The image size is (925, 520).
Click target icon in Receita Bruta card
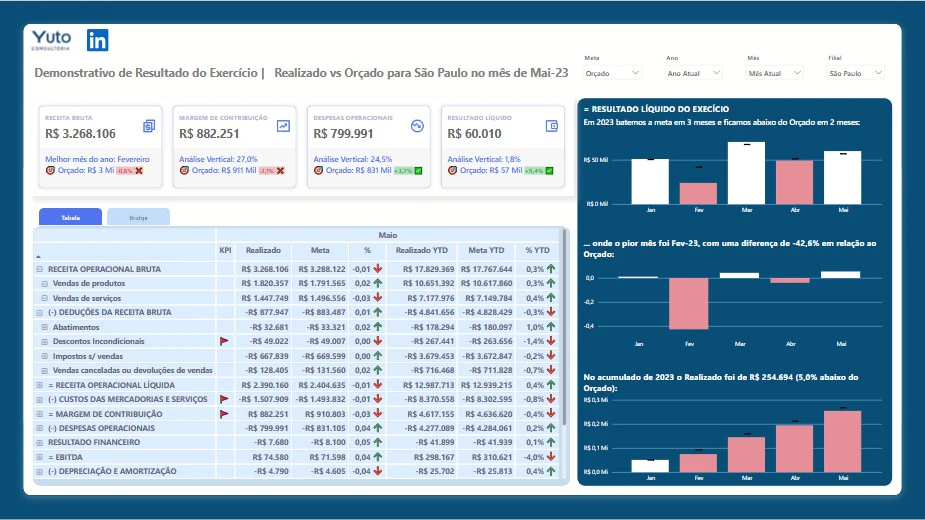(50, 171)
